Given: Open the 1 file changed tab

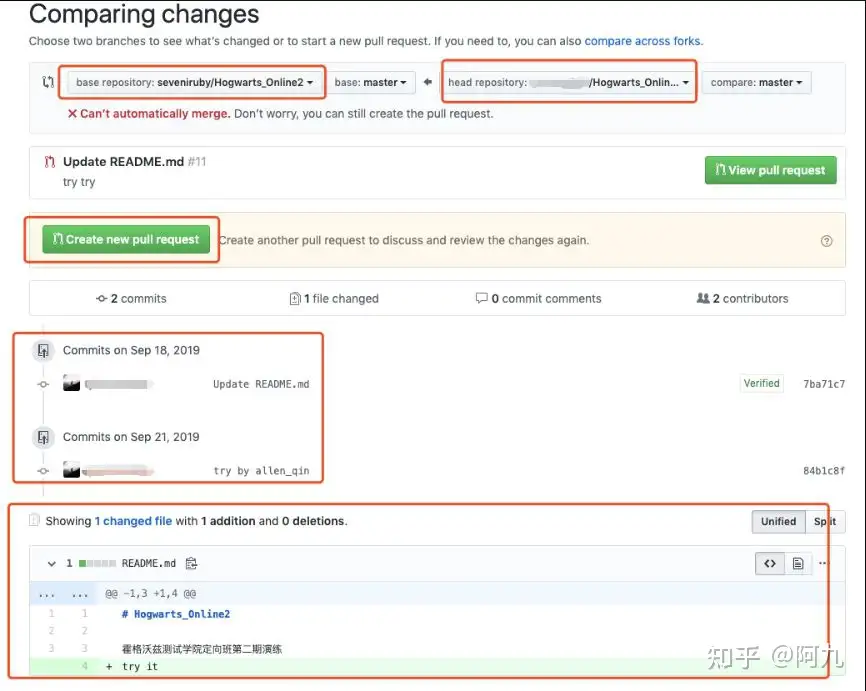Looking at the screenshot, I should coord(335,298).
